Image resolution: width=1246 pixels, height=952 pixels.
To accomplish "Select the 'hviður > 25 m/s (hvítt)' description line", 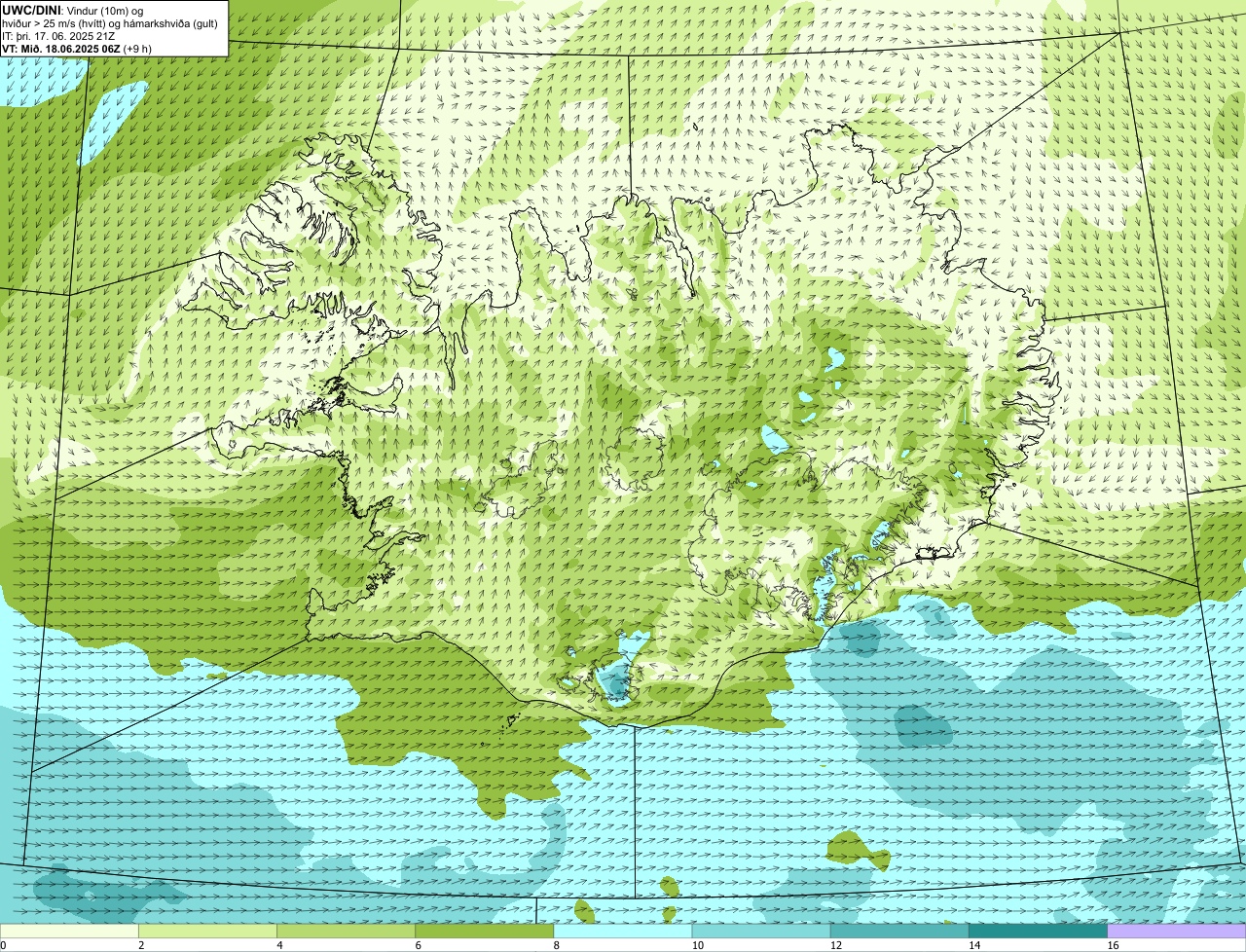I will point(110,23).
